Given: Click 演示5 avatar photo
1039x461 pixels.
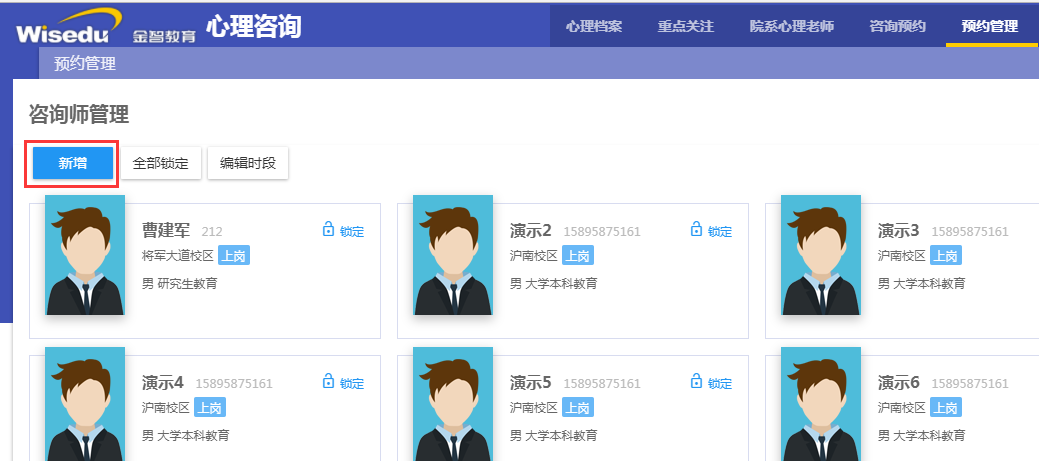Looking at the screenshot, I should pyautogui.click(x=453, y=404).
